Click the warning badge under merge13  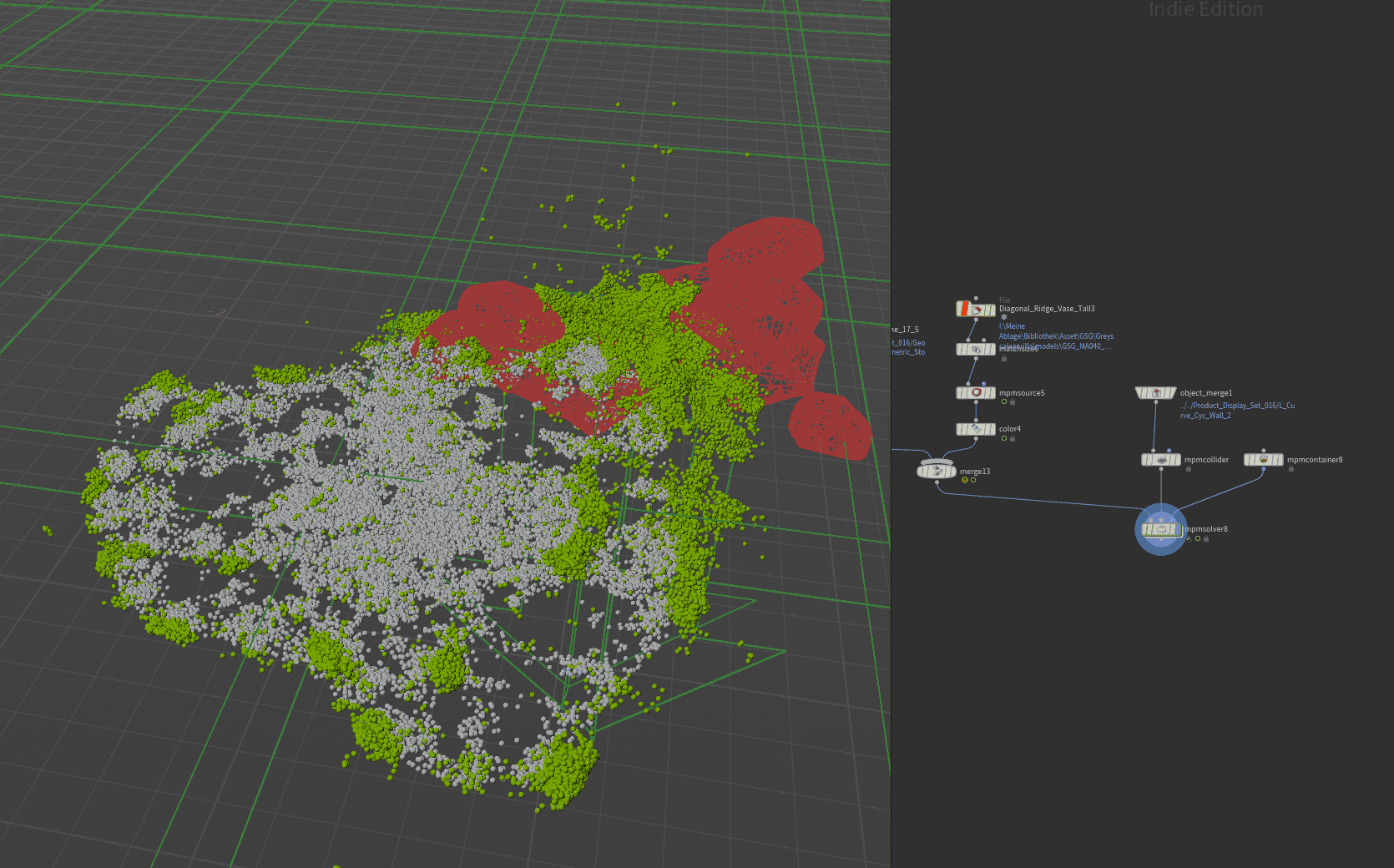click(965, 480)
